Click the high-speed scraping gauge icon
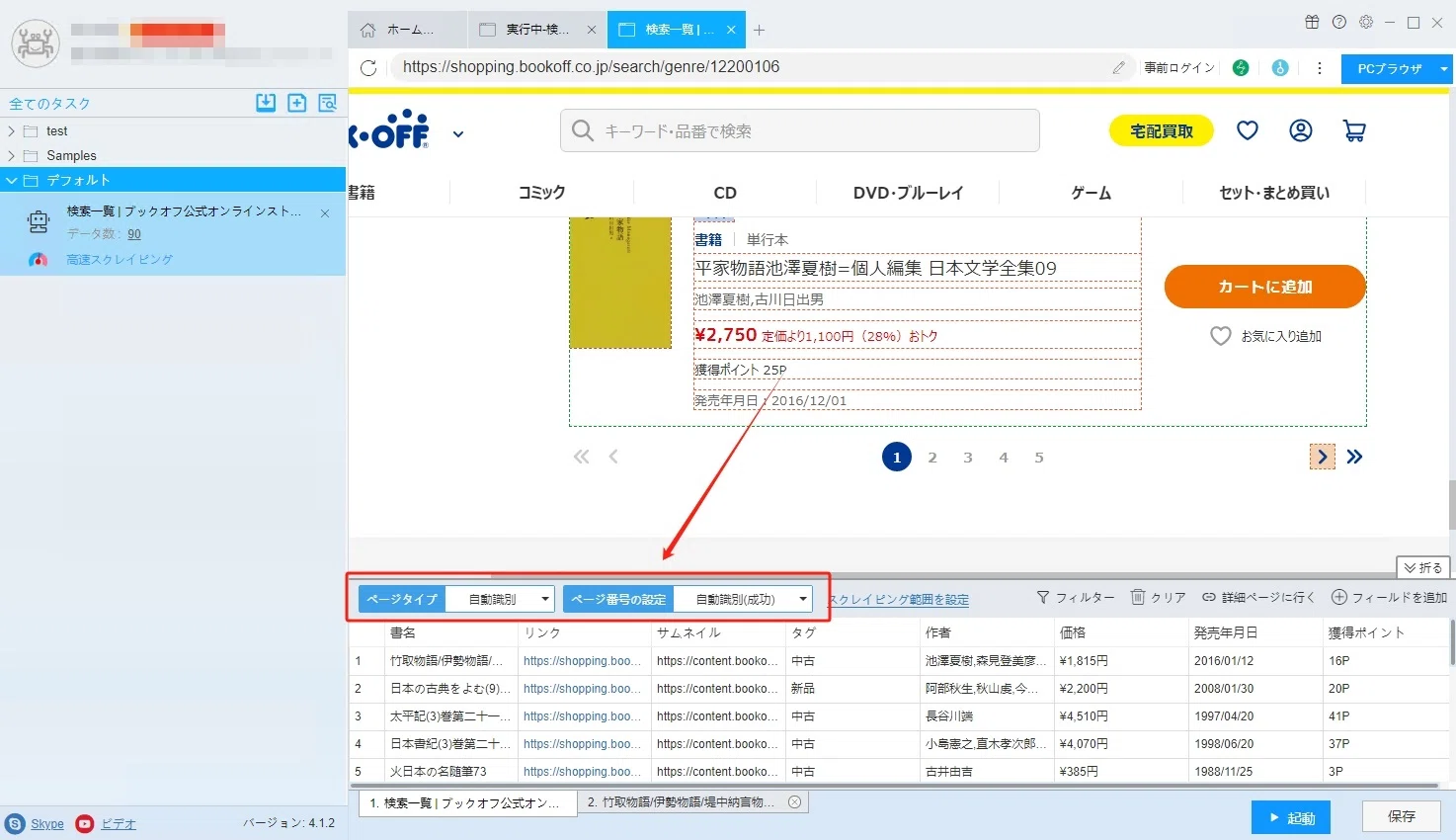 tap(39, 260)
